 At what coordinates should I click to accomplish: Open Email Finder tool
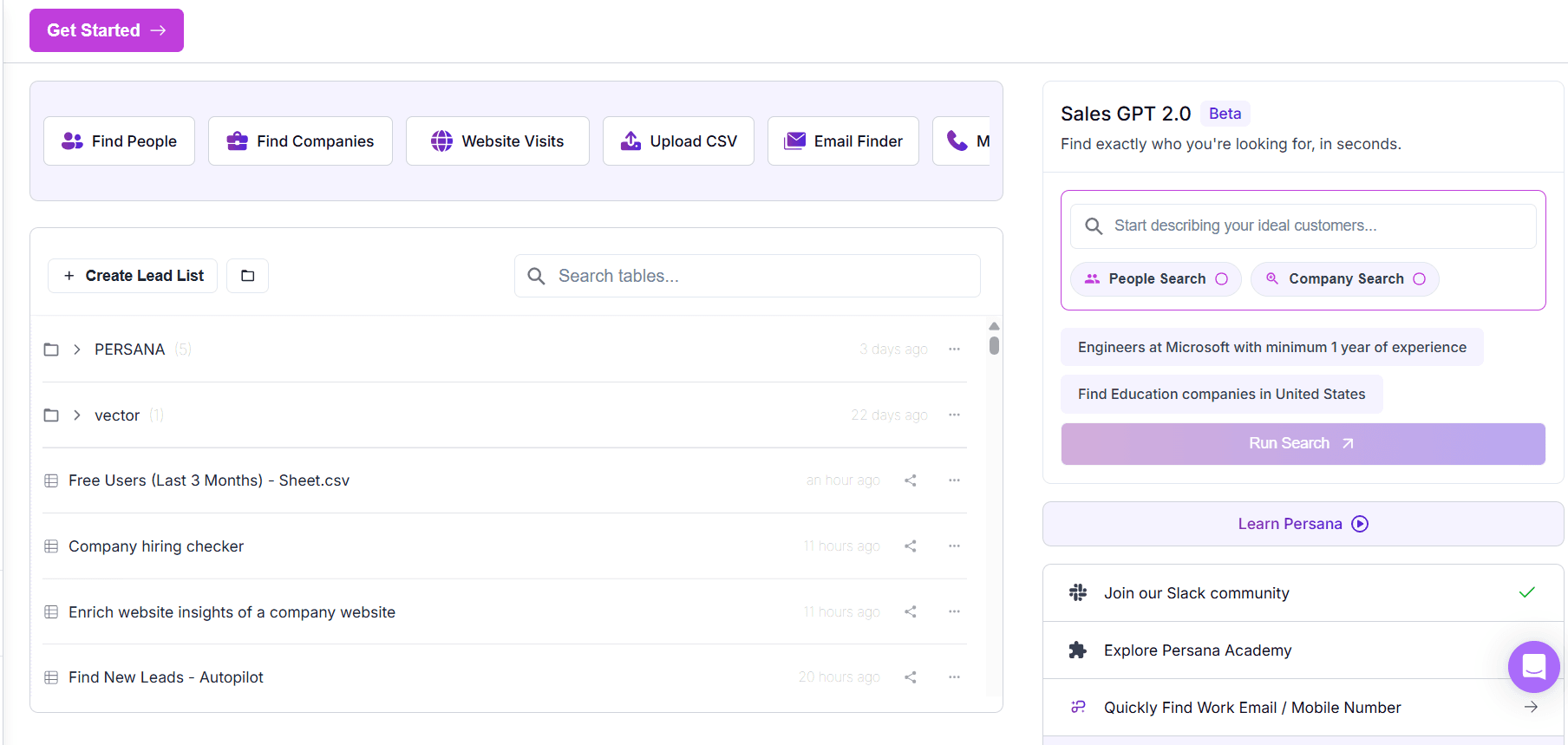(843, 141)
